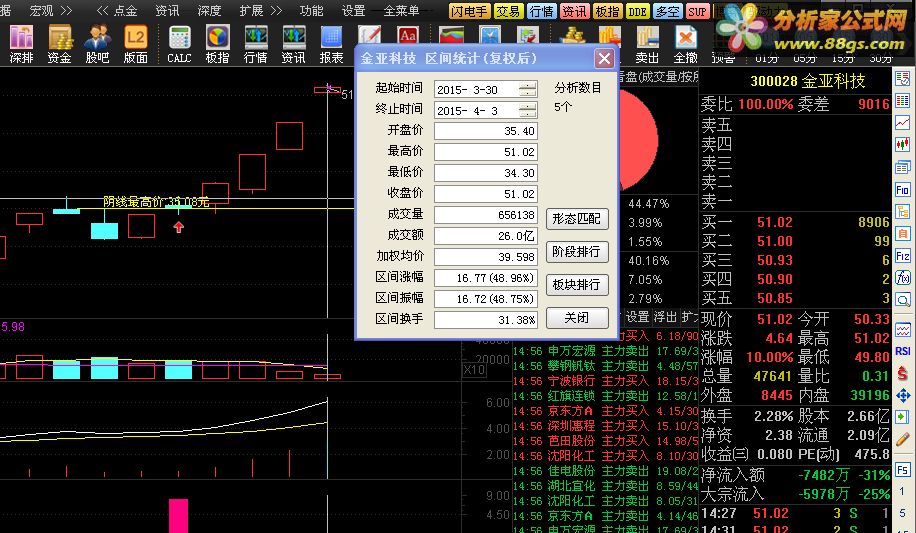Open the 扩展 menu
Image resolution: width=916 pixels, height=533 pixels.
pos(251,11)
